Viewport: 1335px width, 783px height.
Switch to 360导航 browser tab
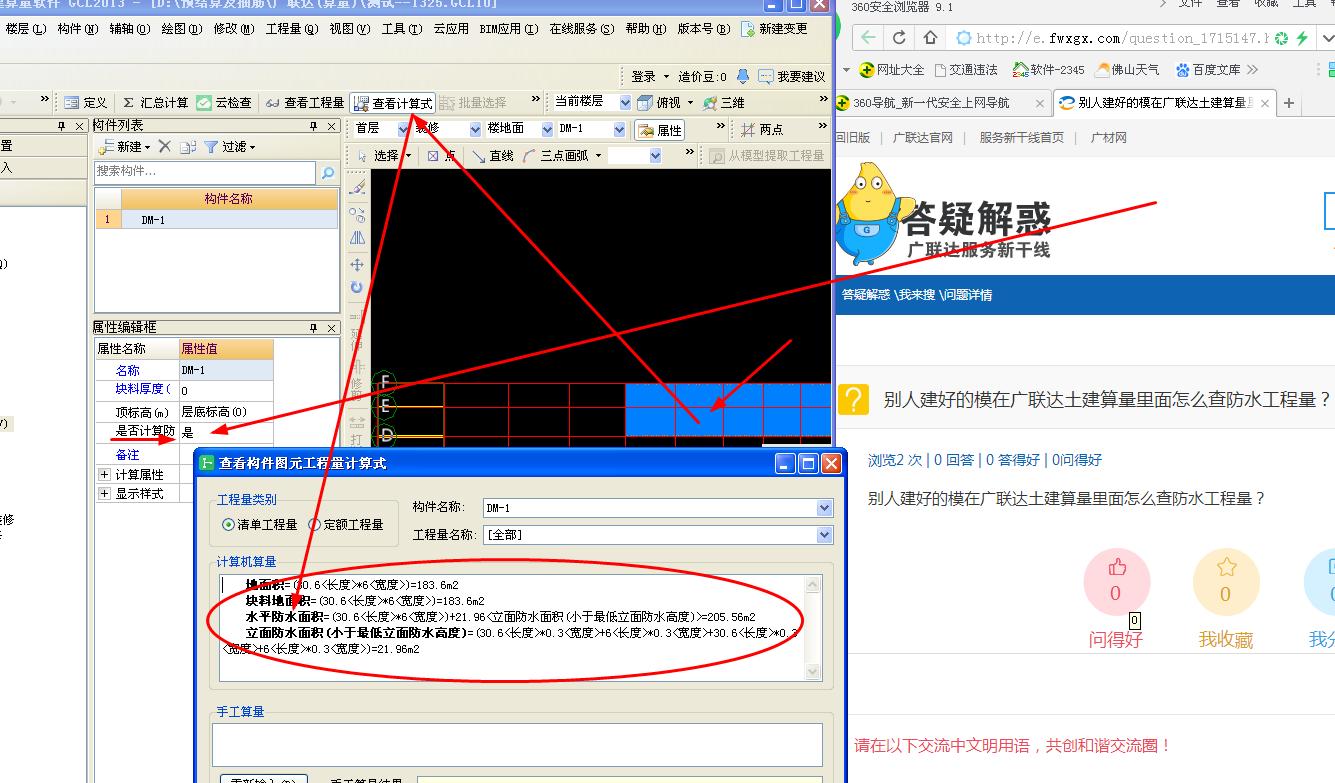point(941,103)
